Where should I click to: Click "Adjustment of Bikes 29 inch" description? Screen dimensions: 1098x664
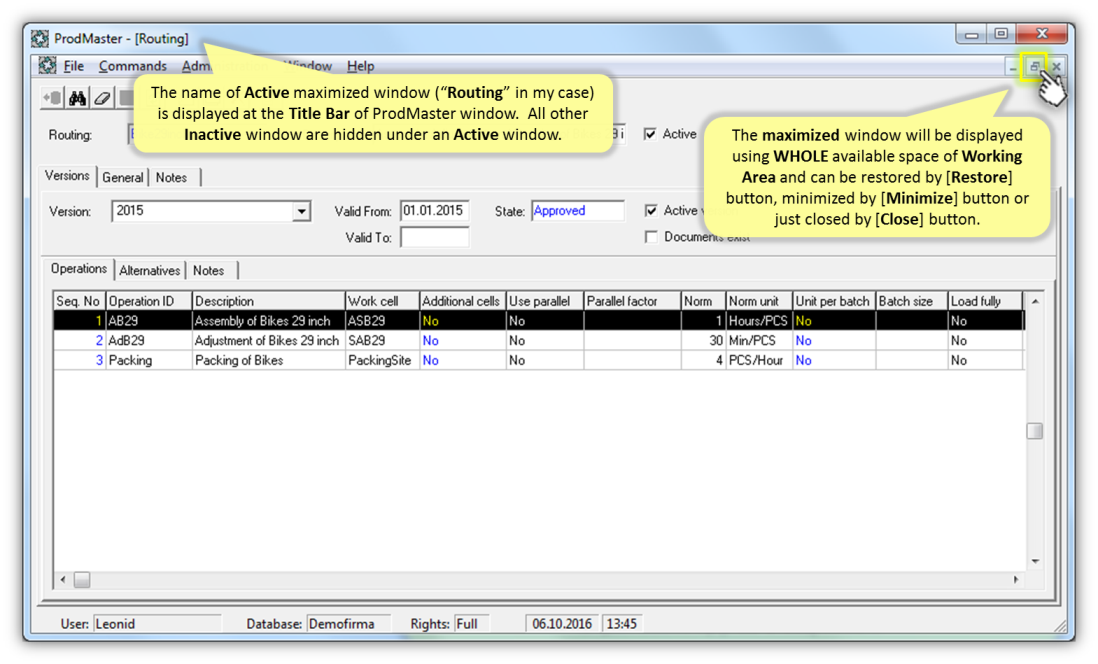click(x=267, y=340)
